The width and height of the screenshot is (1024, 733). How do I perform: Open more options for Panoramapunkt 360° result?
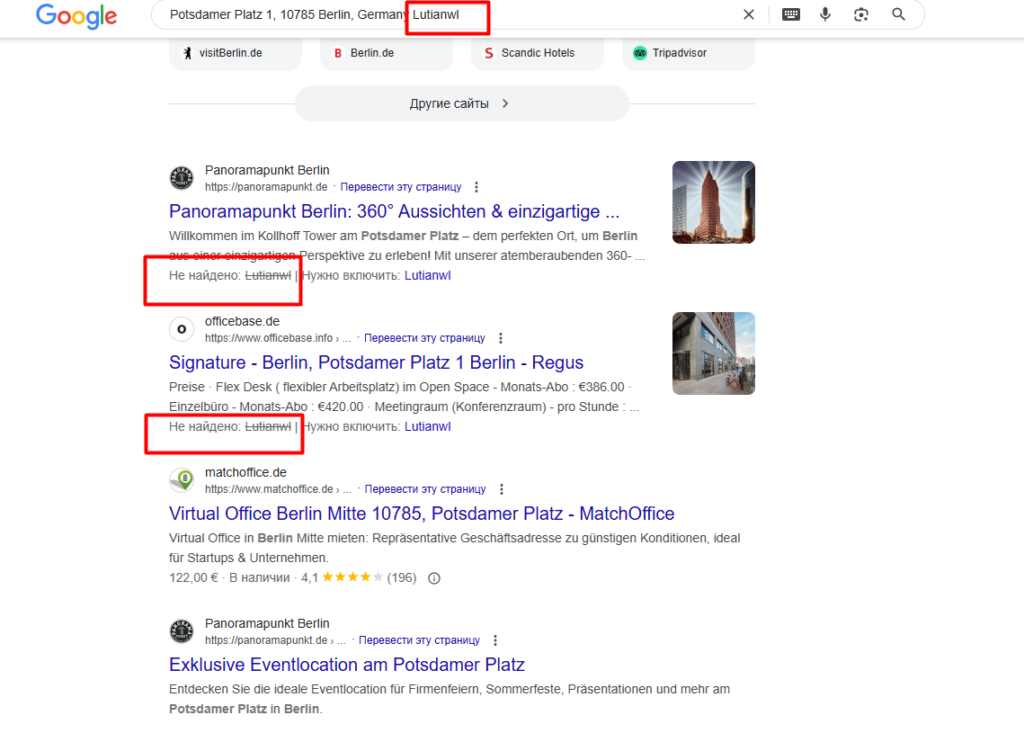click(477, 187)
